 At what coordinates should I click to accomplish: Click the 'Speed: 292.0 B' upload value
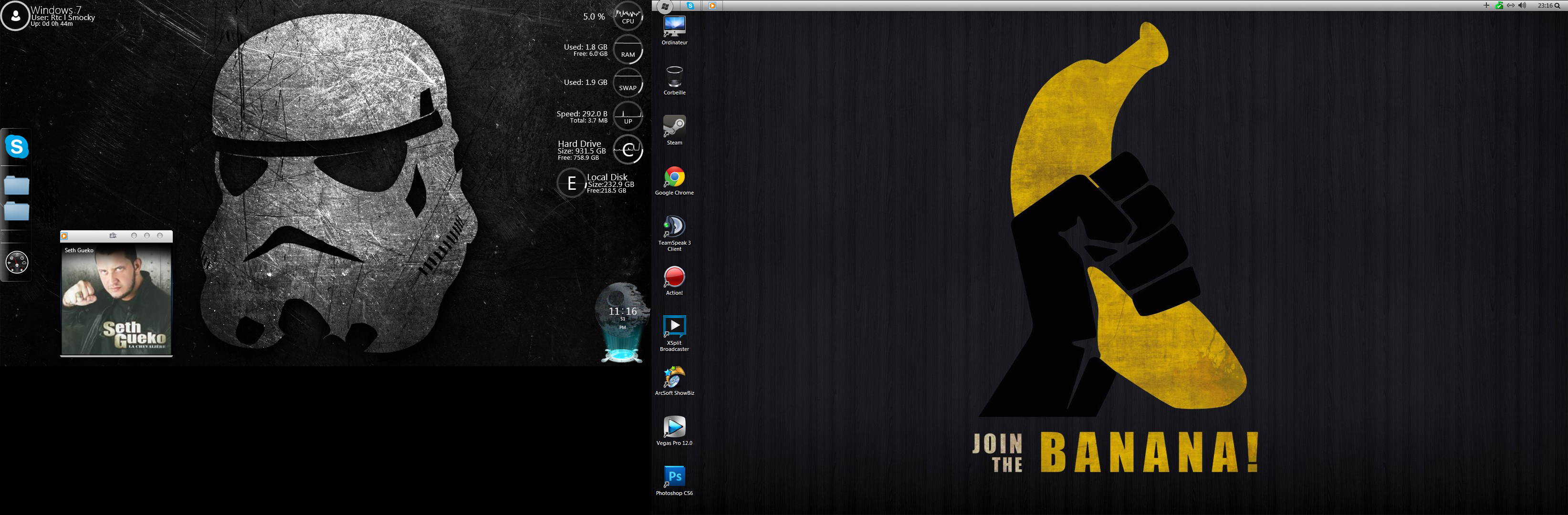[x=582, y=113]
